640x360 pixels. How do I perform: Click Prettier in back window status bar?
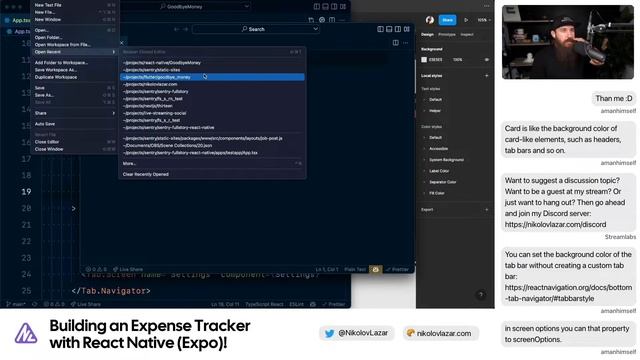tap(334, 304)
